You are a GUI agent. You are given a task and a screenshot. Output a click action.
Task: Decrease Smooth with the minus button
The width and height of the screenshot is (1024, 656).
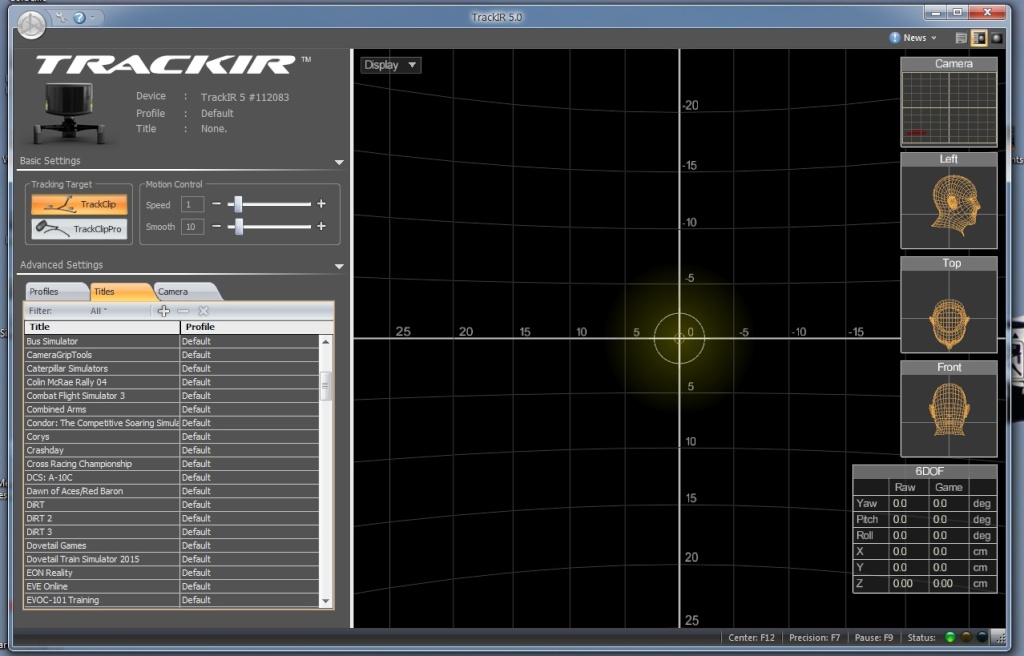coord(216,226)
